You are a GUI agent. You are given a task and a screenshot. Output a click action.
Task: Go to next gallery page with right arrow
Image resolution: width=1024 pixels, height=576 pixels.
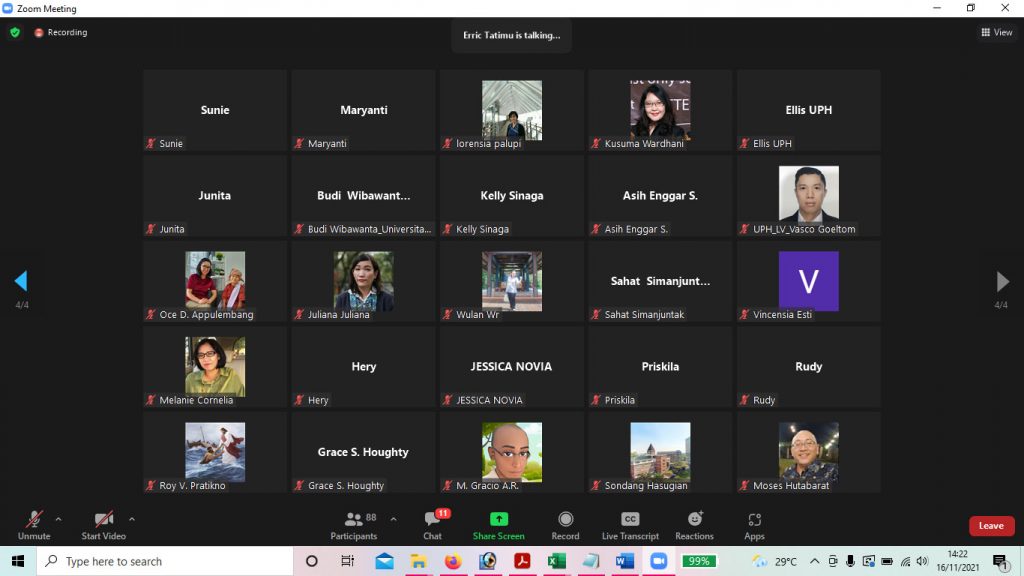click(1002, 281)
